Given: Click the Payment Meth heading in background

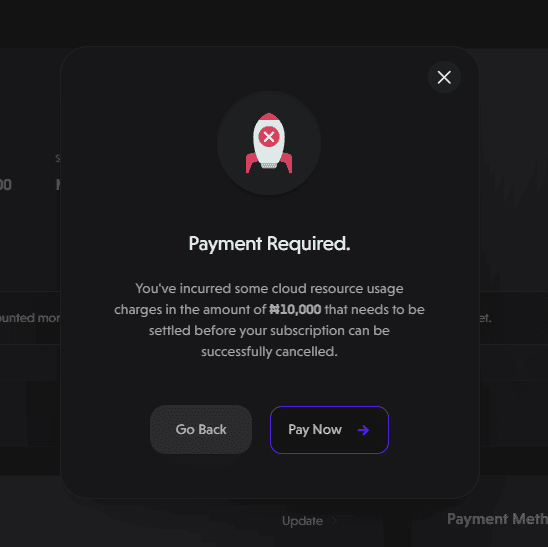Looking at the screenshot, I should (497, 519).
